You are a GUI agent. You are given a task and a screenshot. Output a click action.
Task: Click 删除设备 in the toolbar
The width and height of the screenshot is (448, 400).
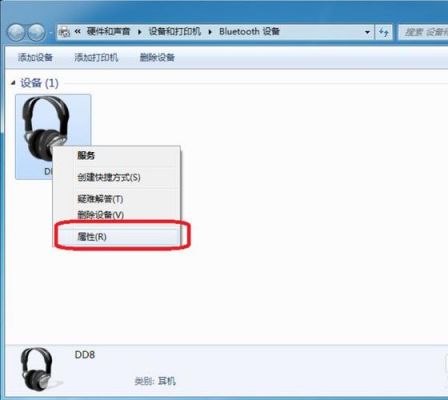(x=157, y=57)
